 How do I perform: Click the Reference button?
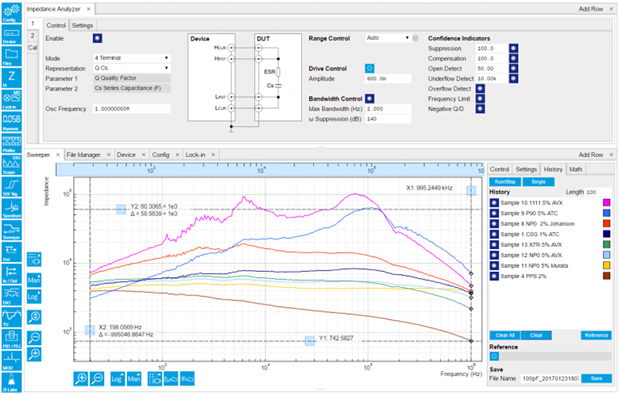(x=596, y=335)
